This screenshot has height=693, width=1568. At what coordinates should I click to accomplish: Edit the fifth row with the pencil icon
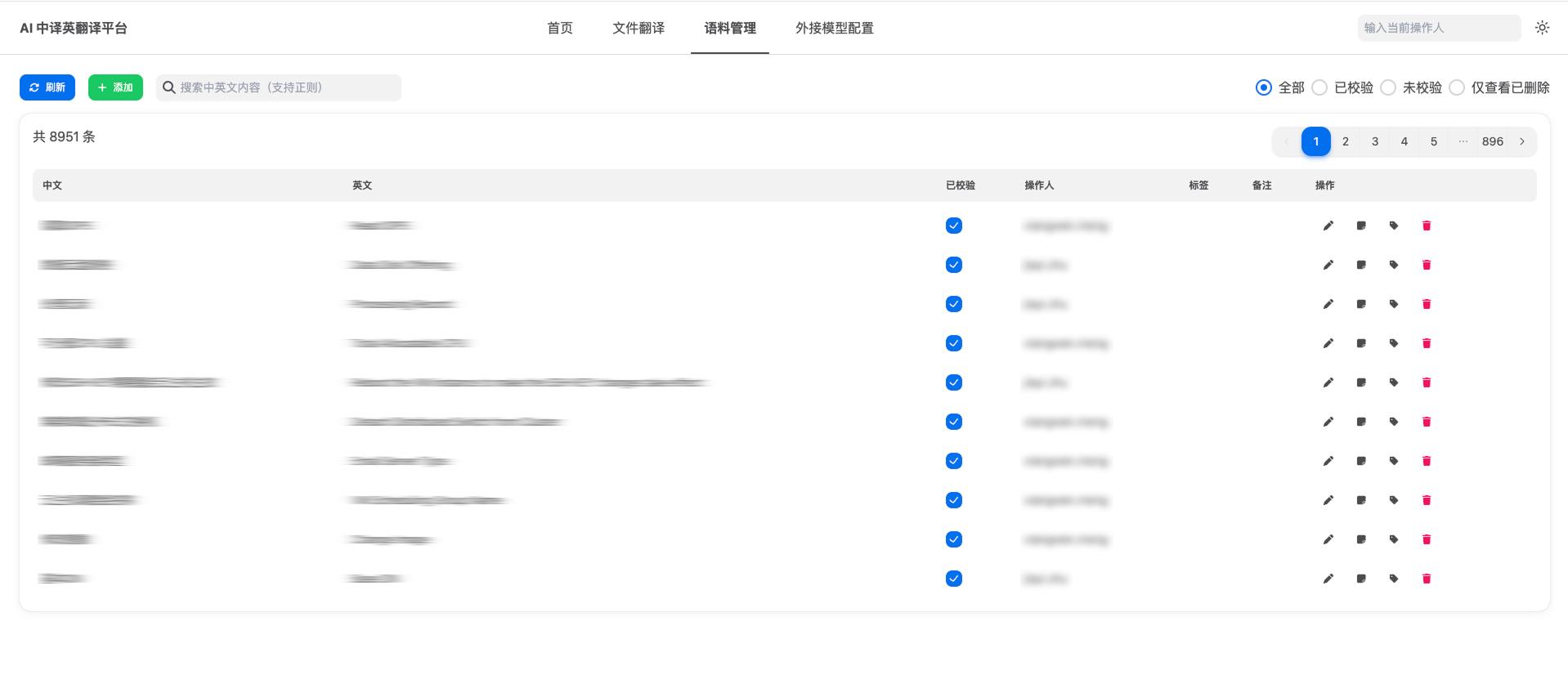pyautogui.click(x=1328, y=382)
